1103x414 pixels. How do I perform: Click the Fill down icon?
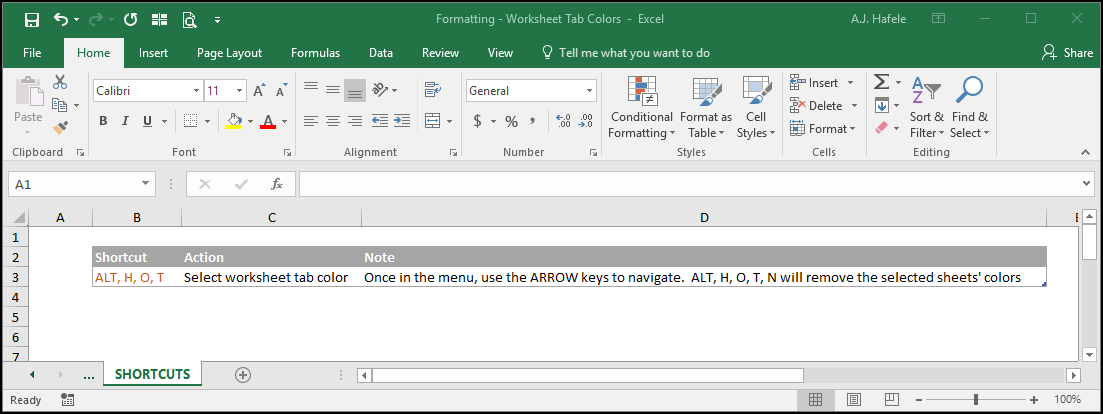pyautogui.click(x=881, y=105)
